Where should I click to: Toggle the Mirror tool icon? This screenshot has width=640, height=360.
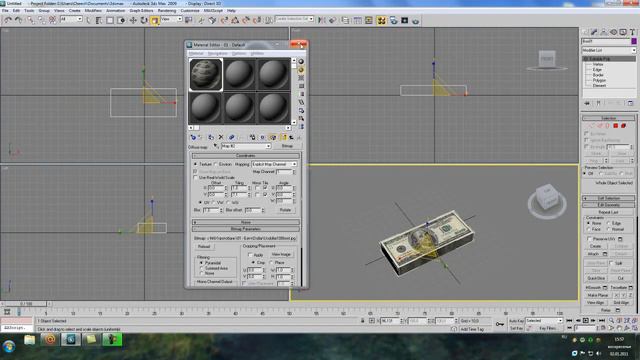pyautogui.click(x=322, y=20)
